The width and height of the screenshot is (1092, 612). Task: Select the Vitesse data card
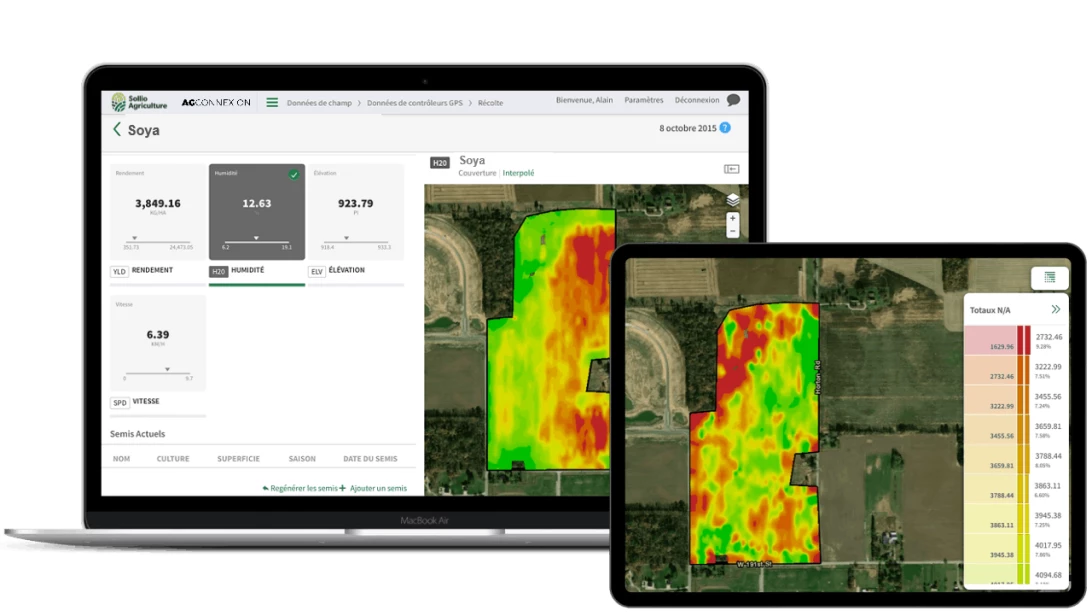coord(158,343)
